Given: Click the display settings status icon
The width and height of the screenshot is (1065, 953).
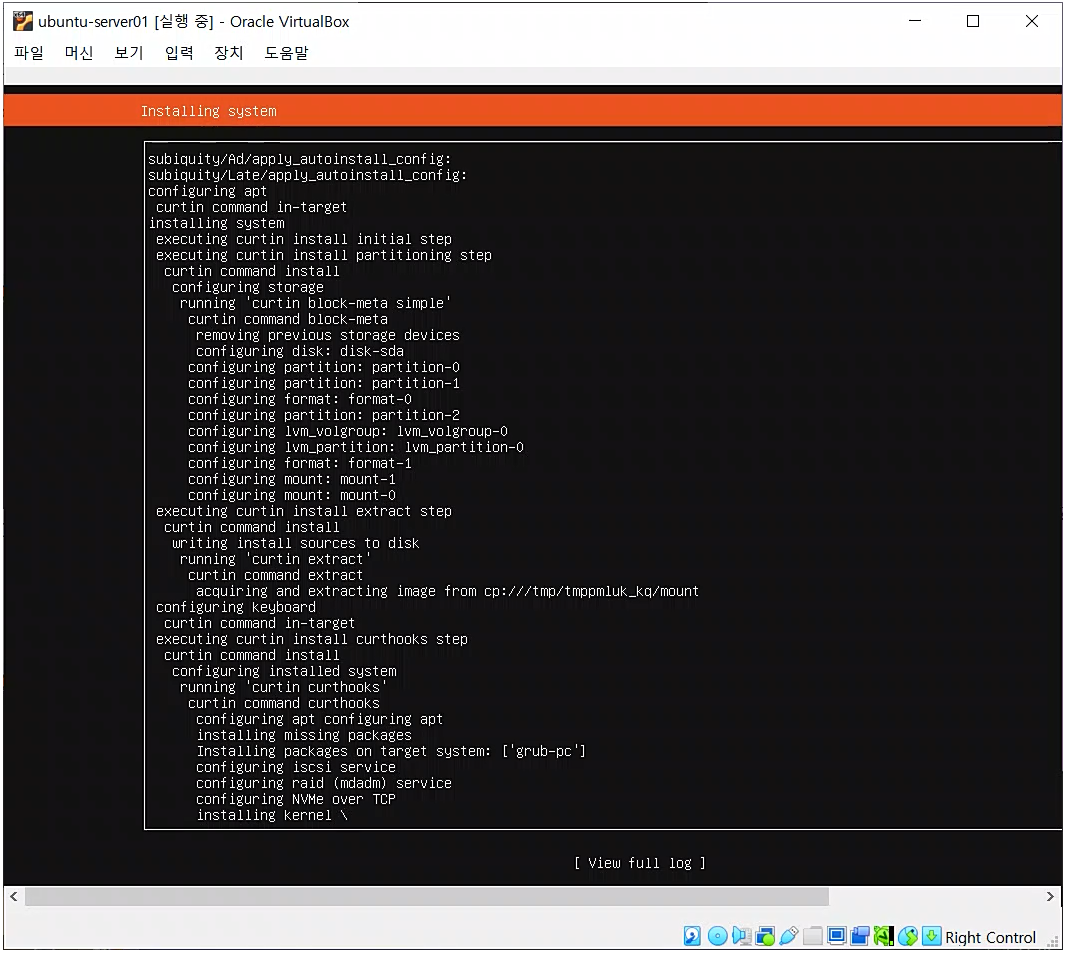Looking at the screenshot, I should point(837,936).
